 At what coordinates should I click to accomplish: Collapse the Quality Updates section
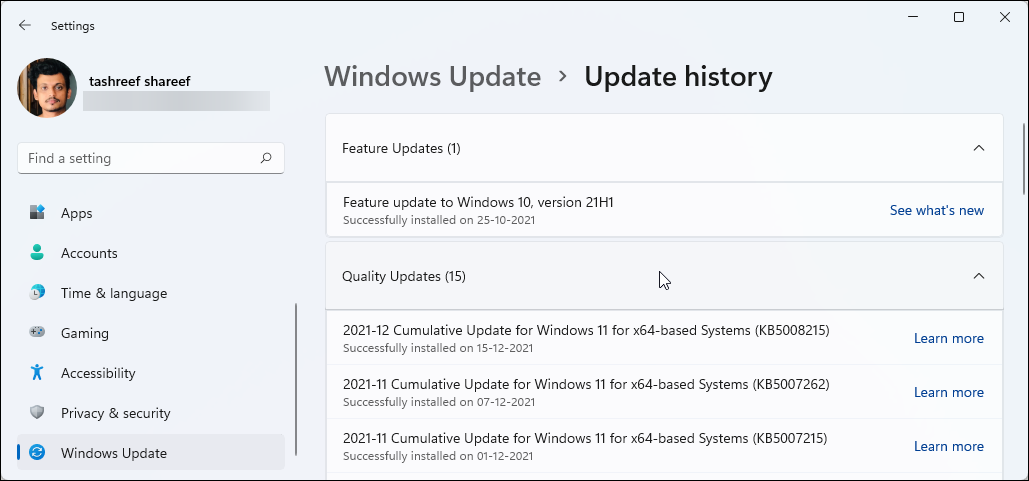(x=979, y=276)
